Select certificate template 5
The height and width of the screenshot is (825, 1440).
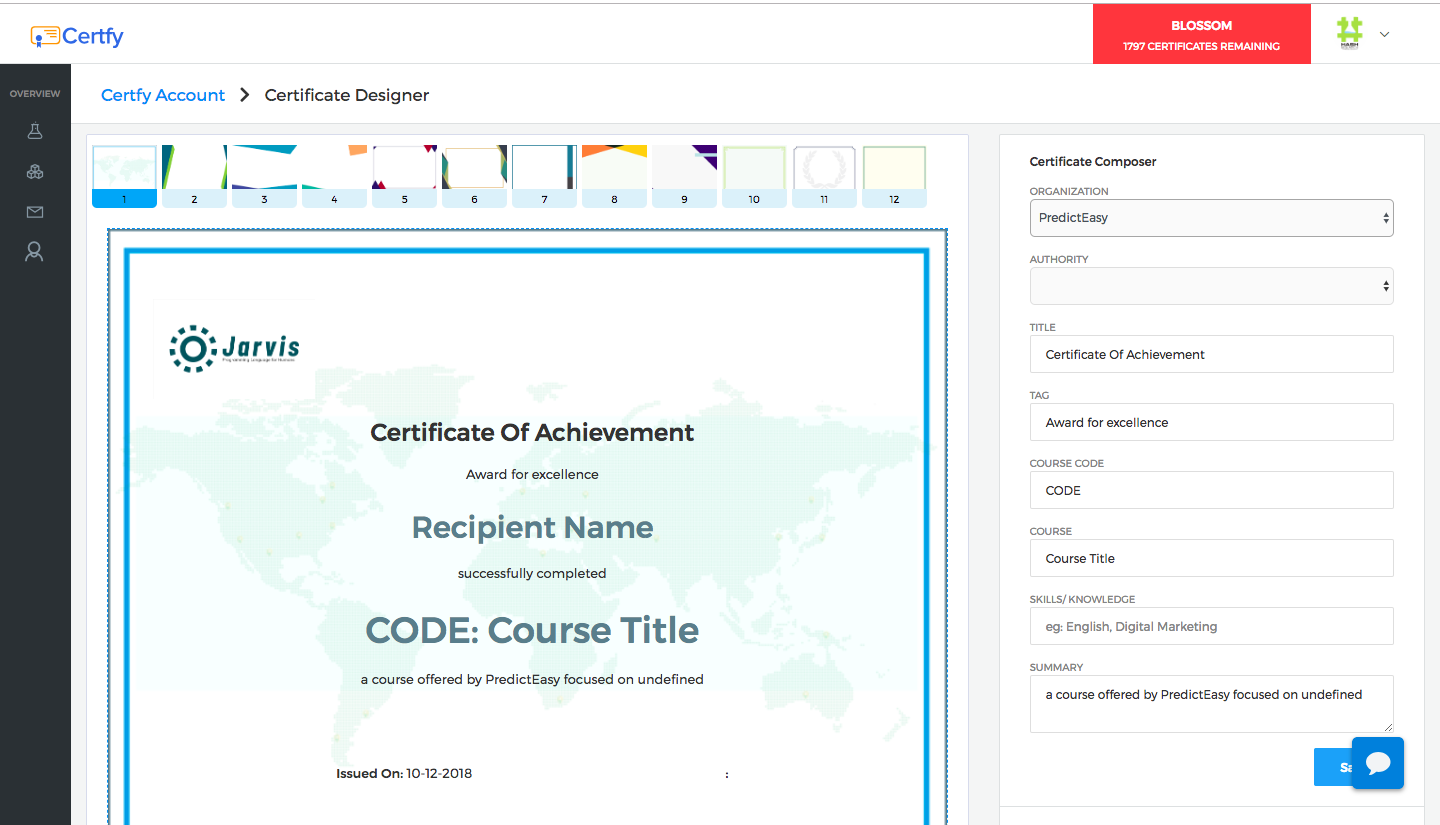coord(404,177)
